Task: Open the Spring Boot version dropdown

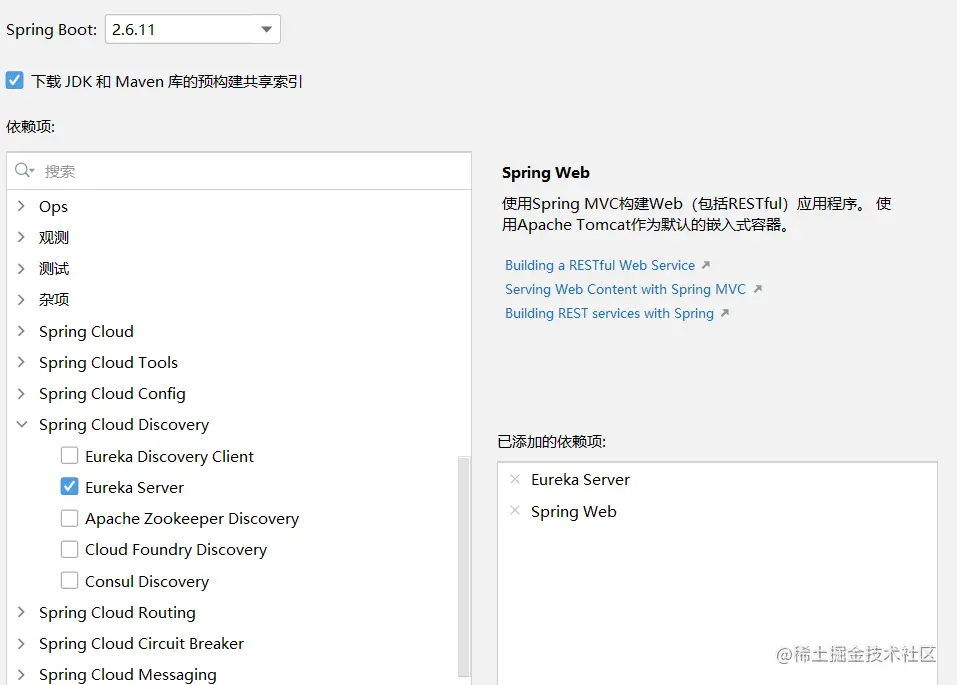Action: (192, 29)
